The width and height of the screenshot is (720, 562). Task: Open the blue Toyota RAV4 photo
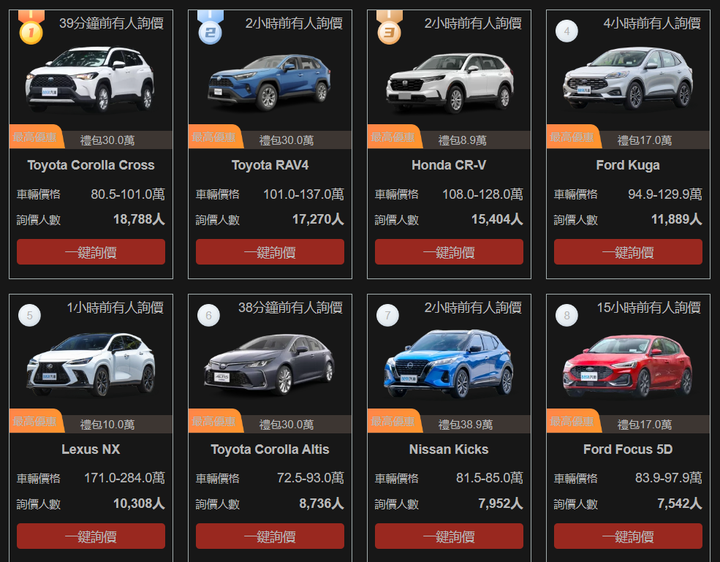[269, 82]
